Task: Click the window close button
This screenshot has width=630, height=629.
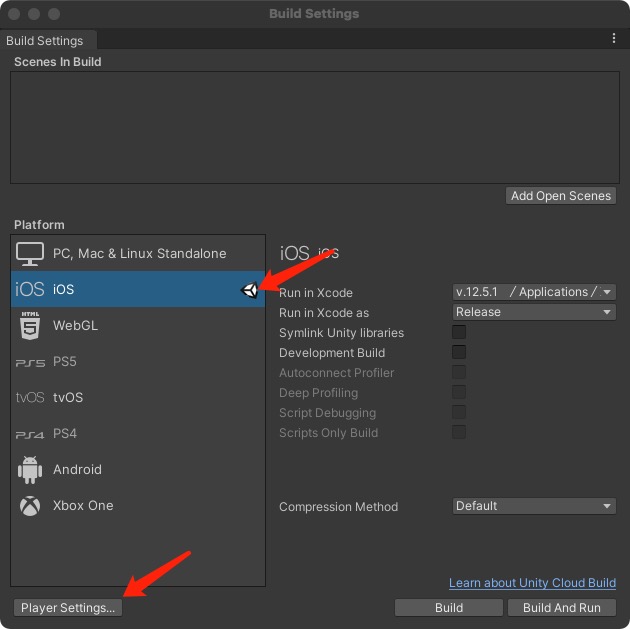Action: (14, 14)
